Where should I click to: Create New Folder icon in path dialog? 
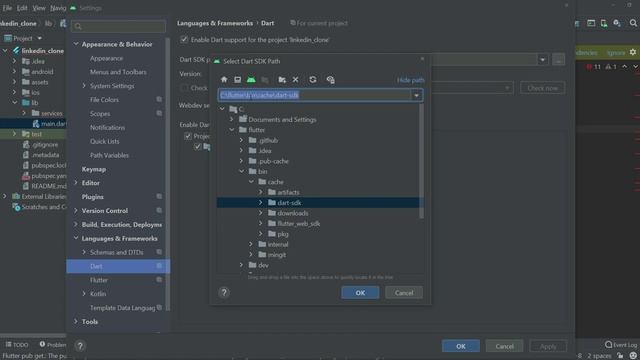tap(282, 80)
